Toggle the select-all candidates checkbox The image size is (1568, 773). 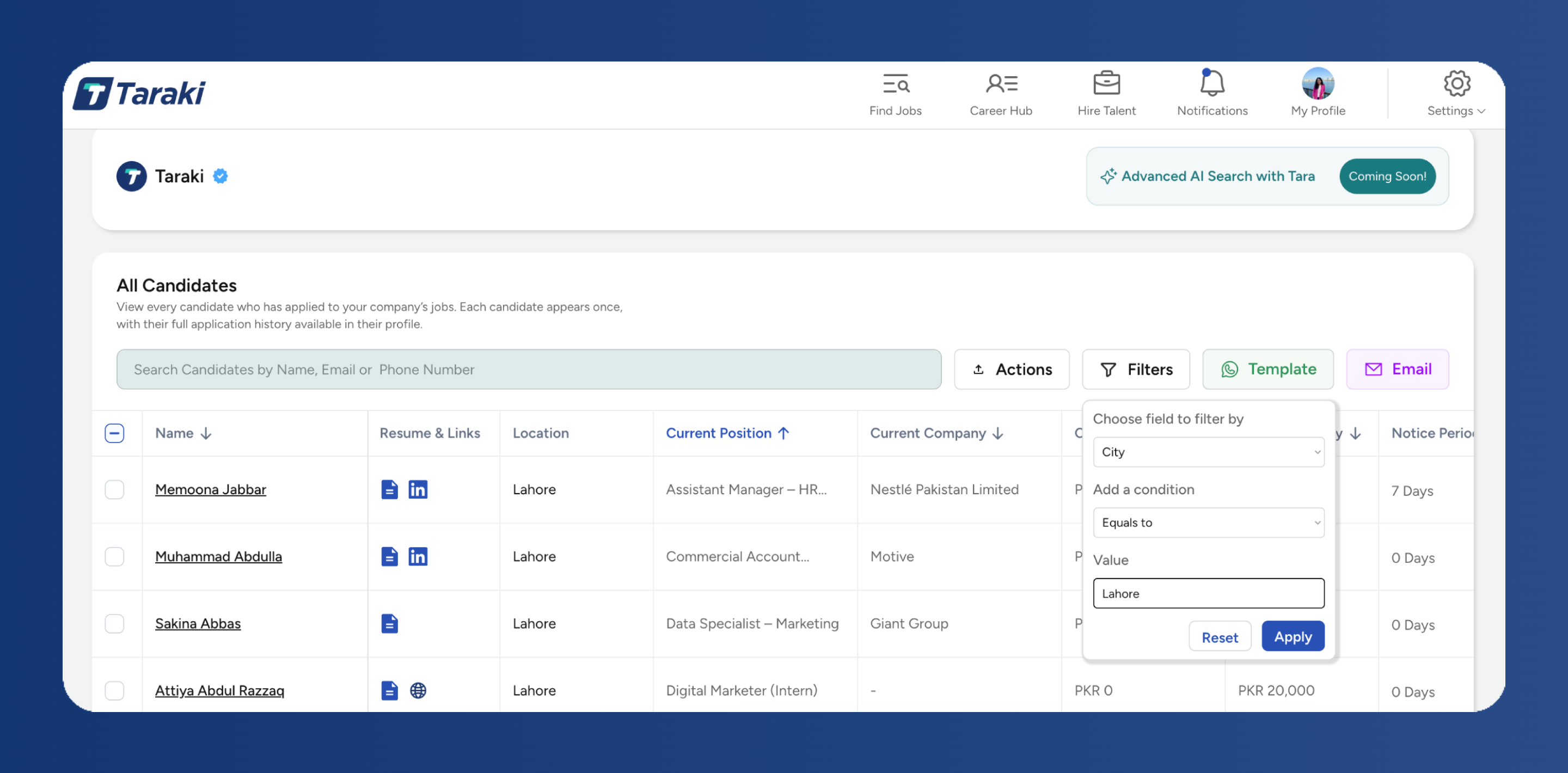point(114,433)
